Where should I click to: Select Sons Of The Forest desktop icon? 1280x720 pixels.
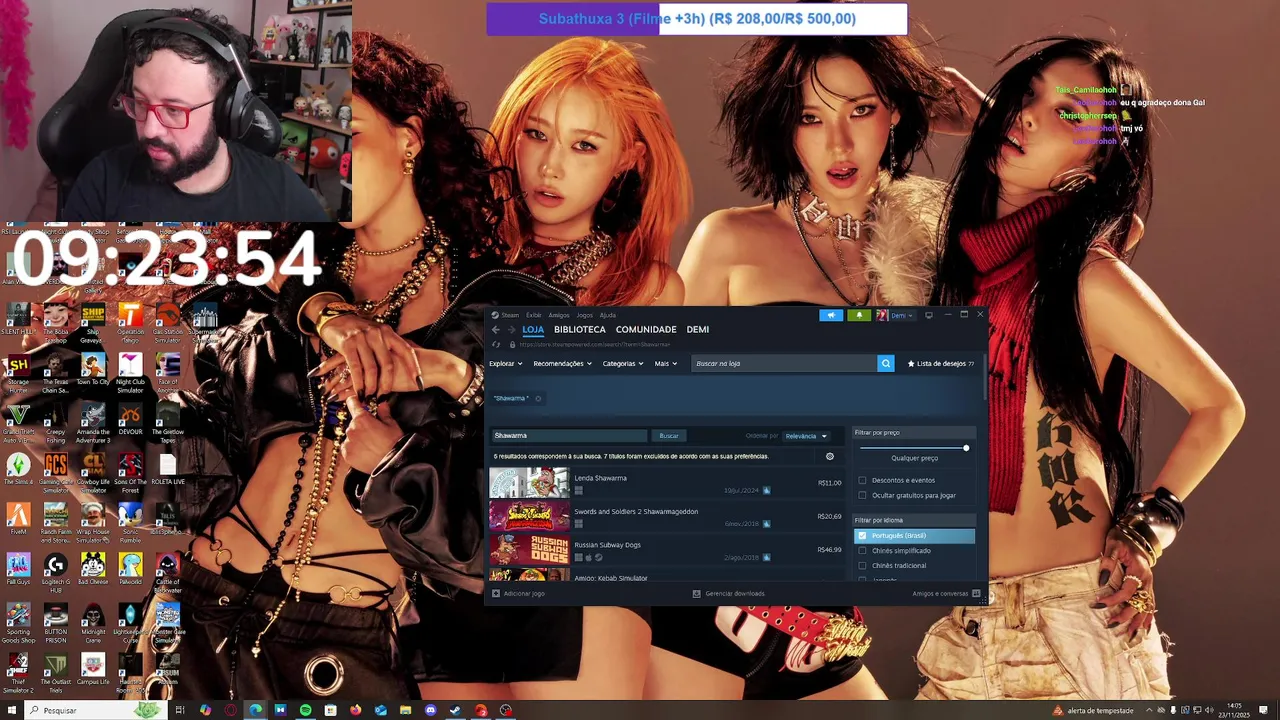coord(130,473)
